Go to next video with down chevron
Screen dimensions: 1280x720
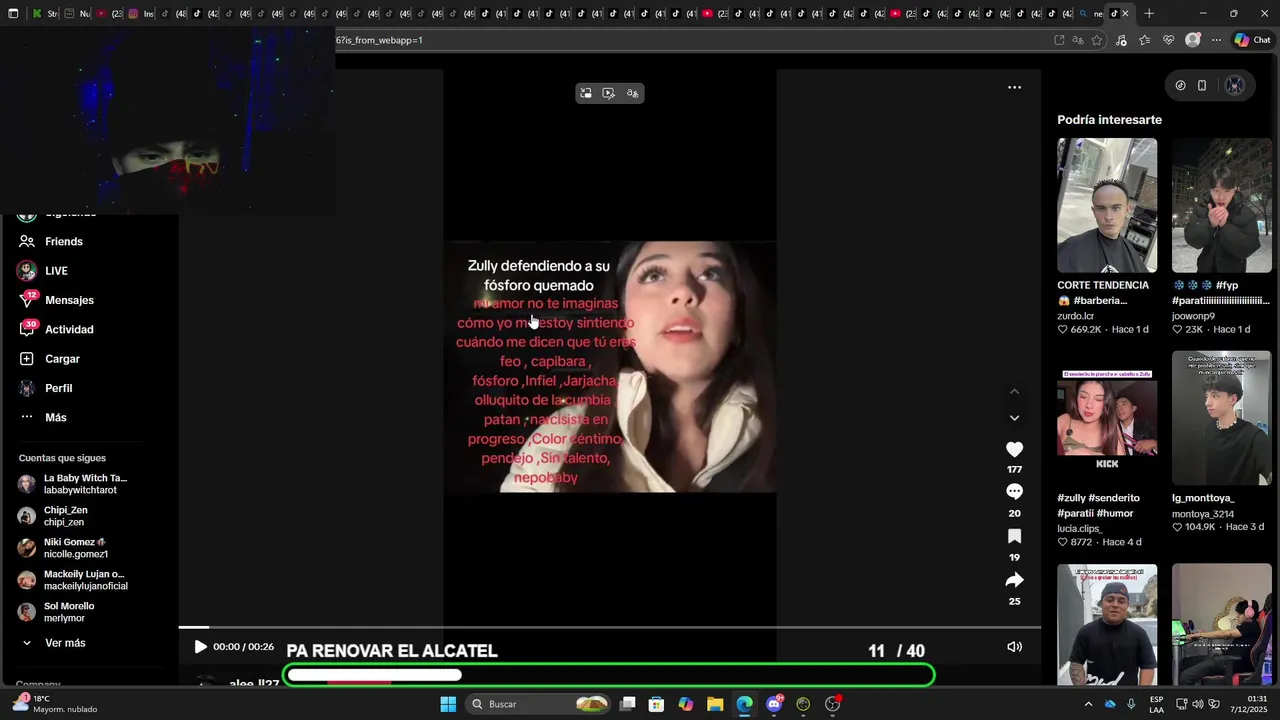click(x=1014, y=418)
